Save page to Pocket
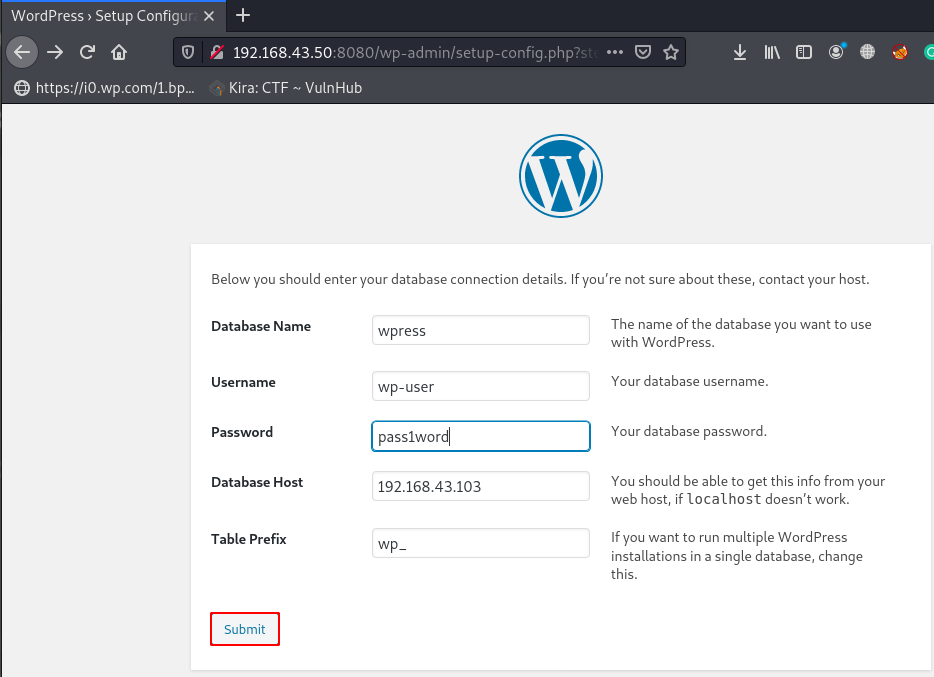Screen dimensions: 934x677 643,52
